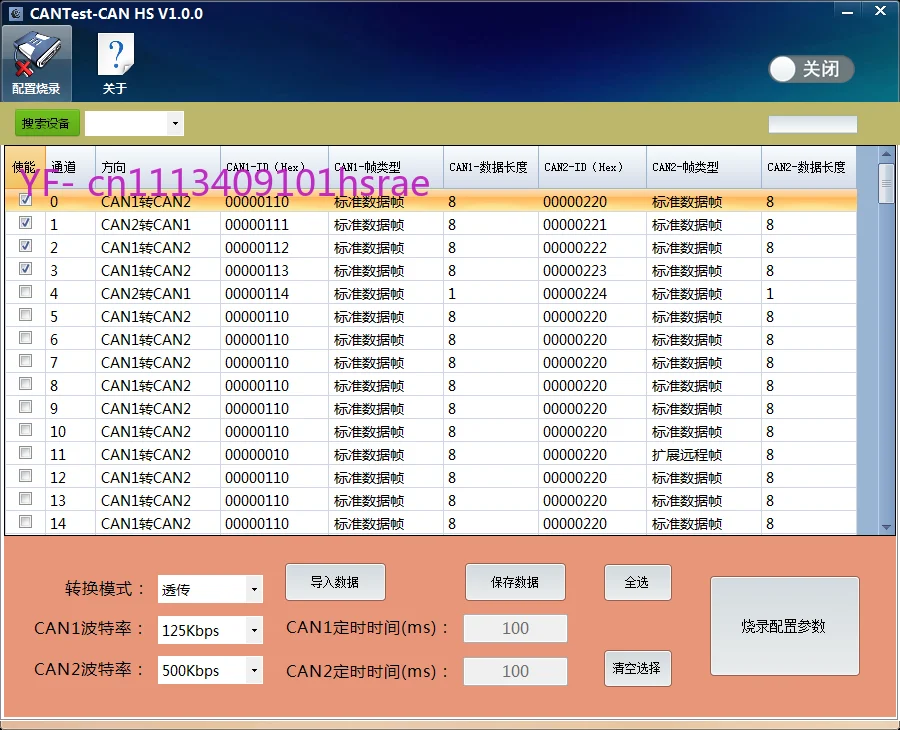Viewport: 900px width, 730px height.
Task: Expand the device selection dropdown
Action: [175, 123]
